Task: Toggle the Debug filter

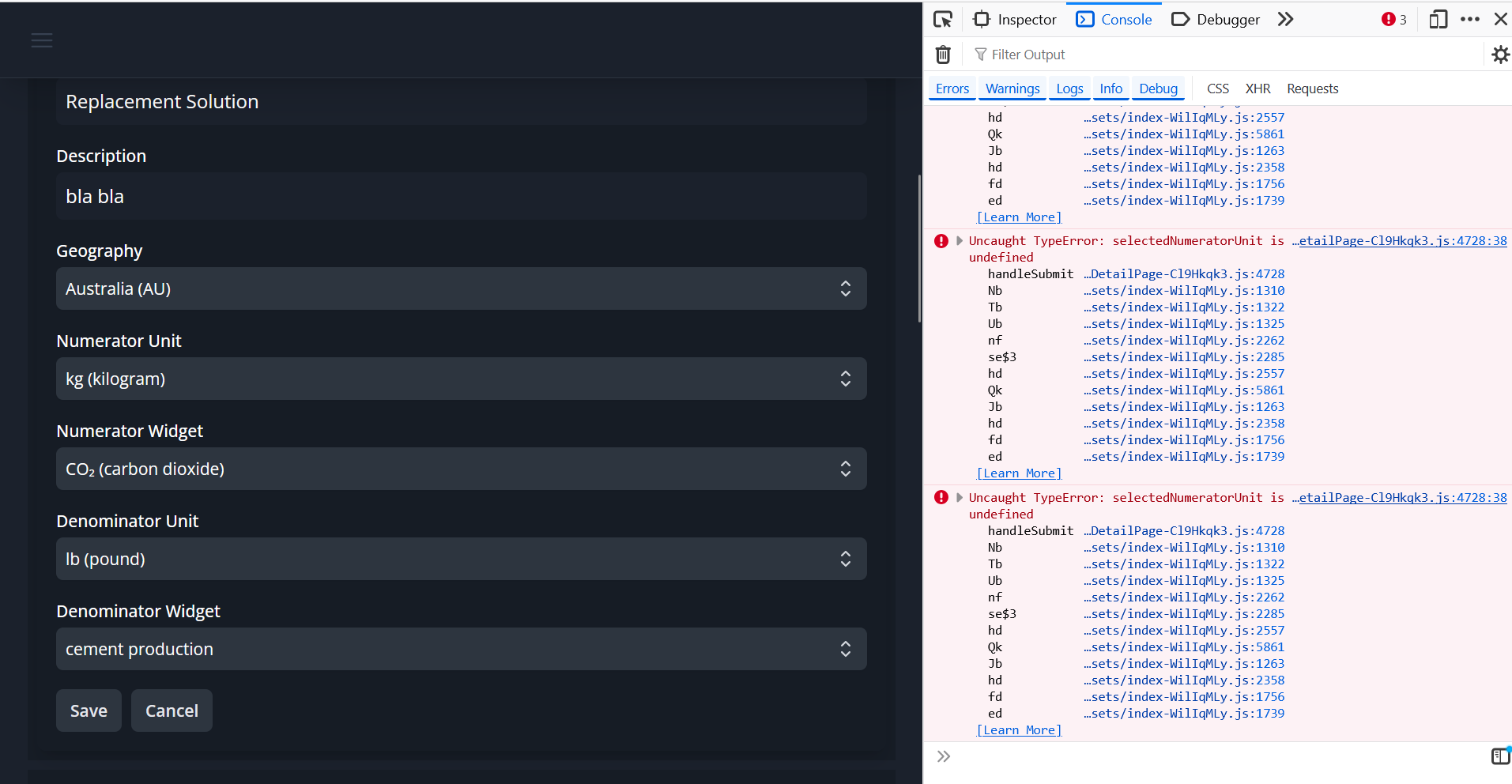Action: click(x=1158, y=89)
